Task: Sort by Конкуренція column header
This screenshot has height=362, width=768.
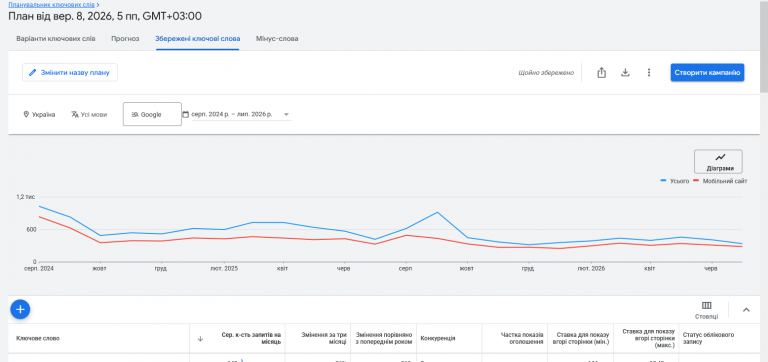Action: [x=438, y=338]
